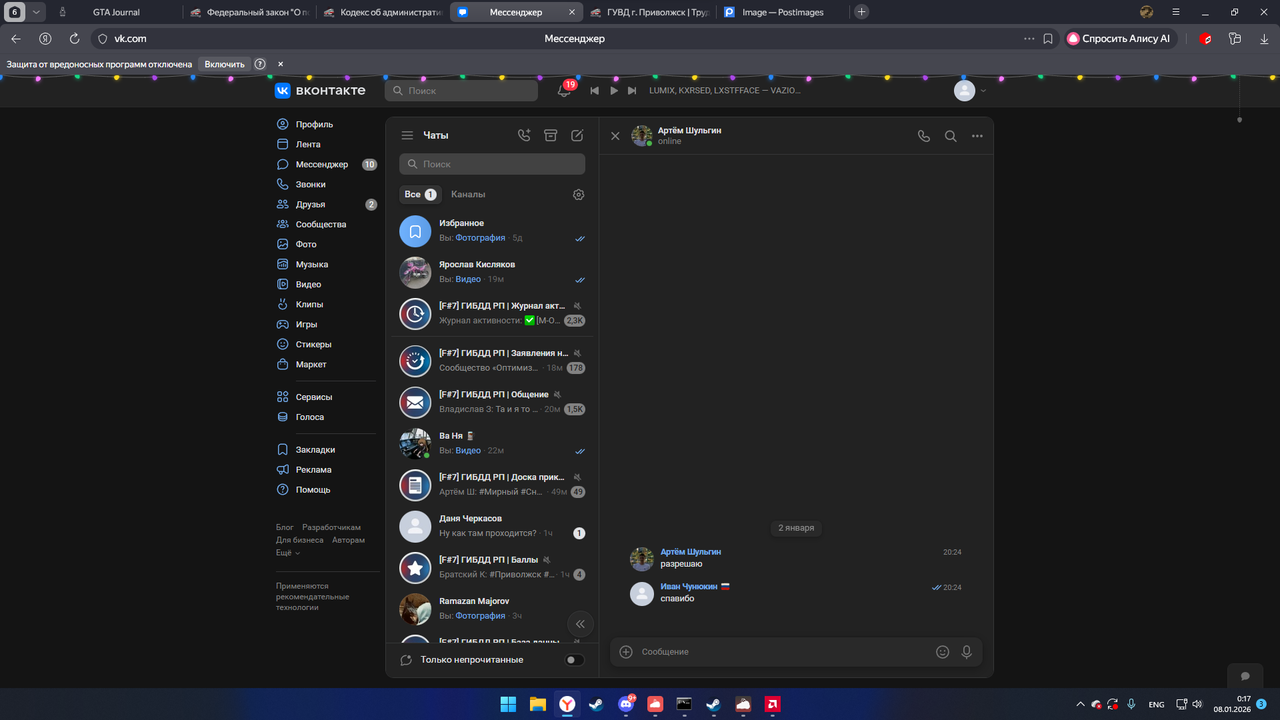Open the Даня Черкасов chat
1280x720 pixels.
pos(492,526)
